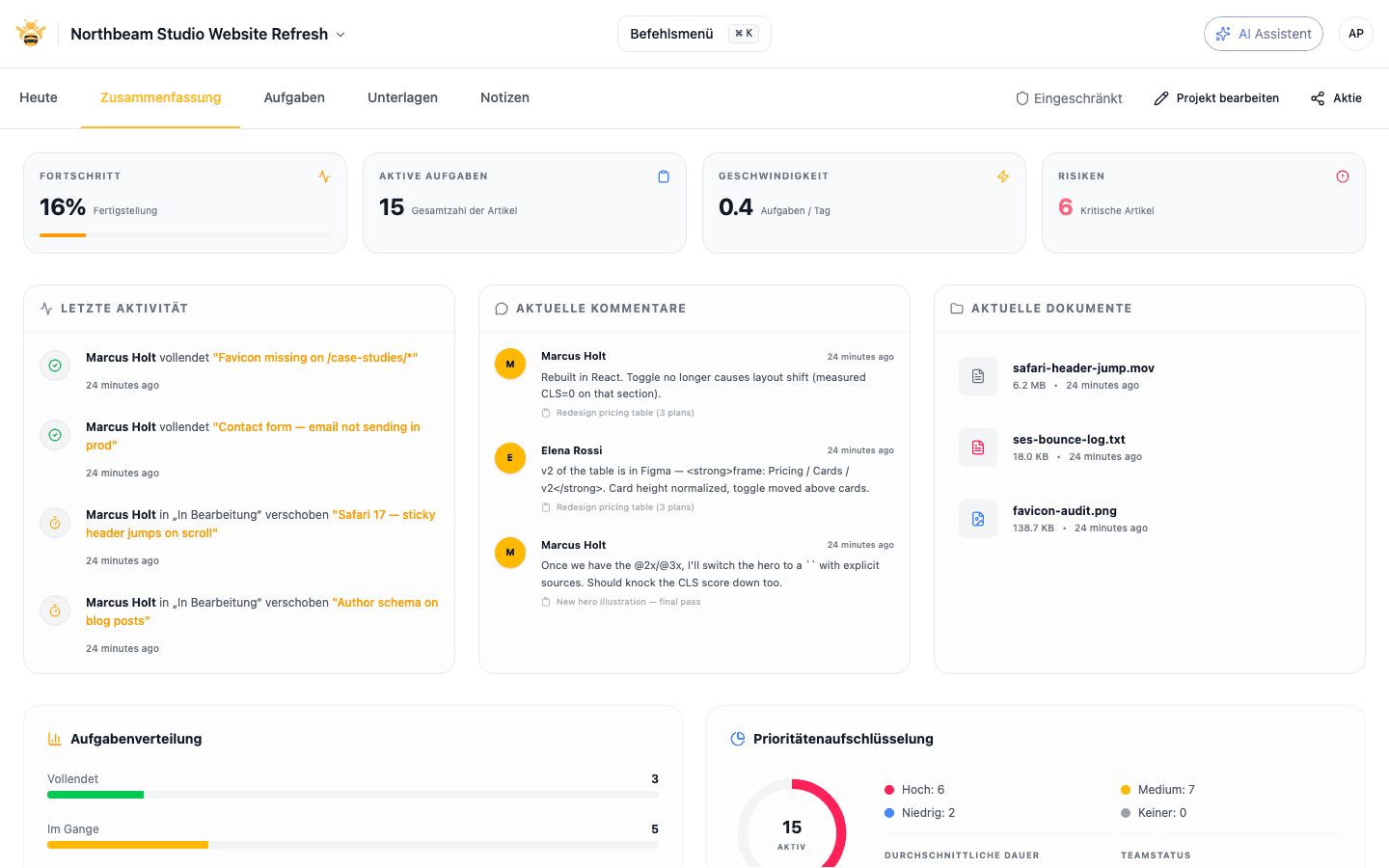This screenshot has width=1389, height=868.
Task: Click the speech bubble icon in Aktuelle Kommentare header
Action: (501, 308)
